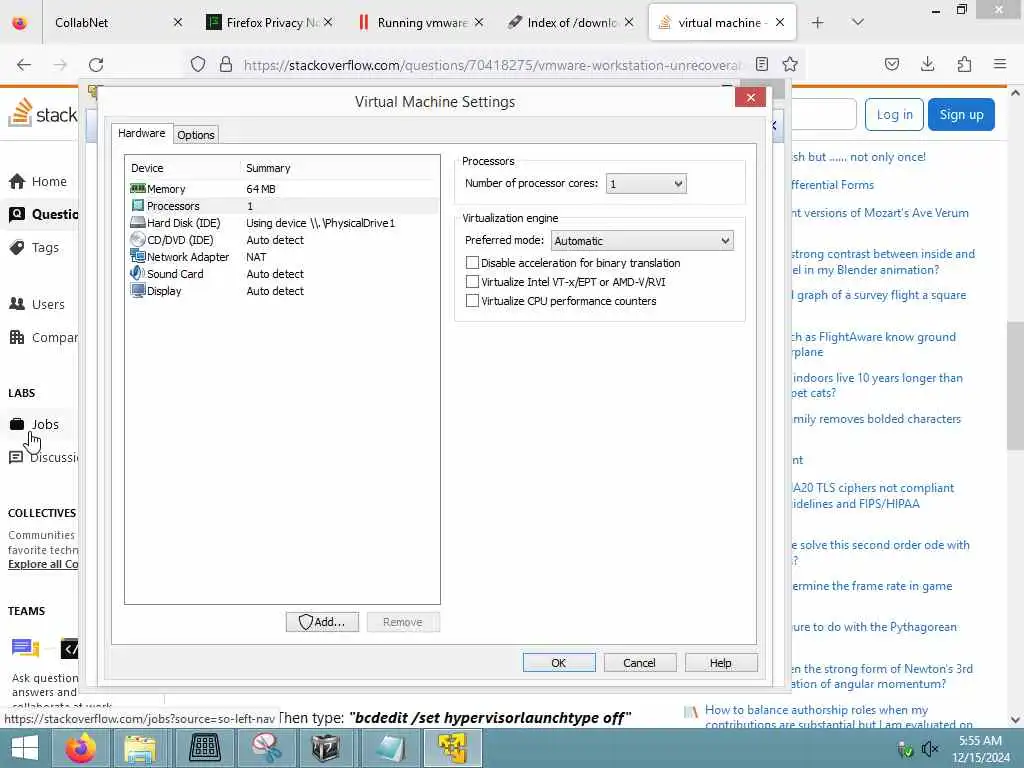Close the Virtual Machine Settings dialog
The width and height of the screenshot is (1024, 768).
pyautogui.click(x=750, y=97)
